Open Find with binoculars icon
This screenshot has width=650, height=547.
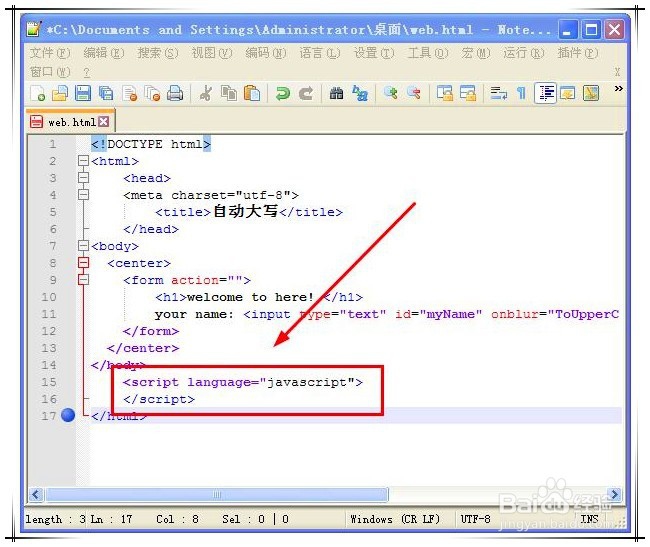pos(336,93)
